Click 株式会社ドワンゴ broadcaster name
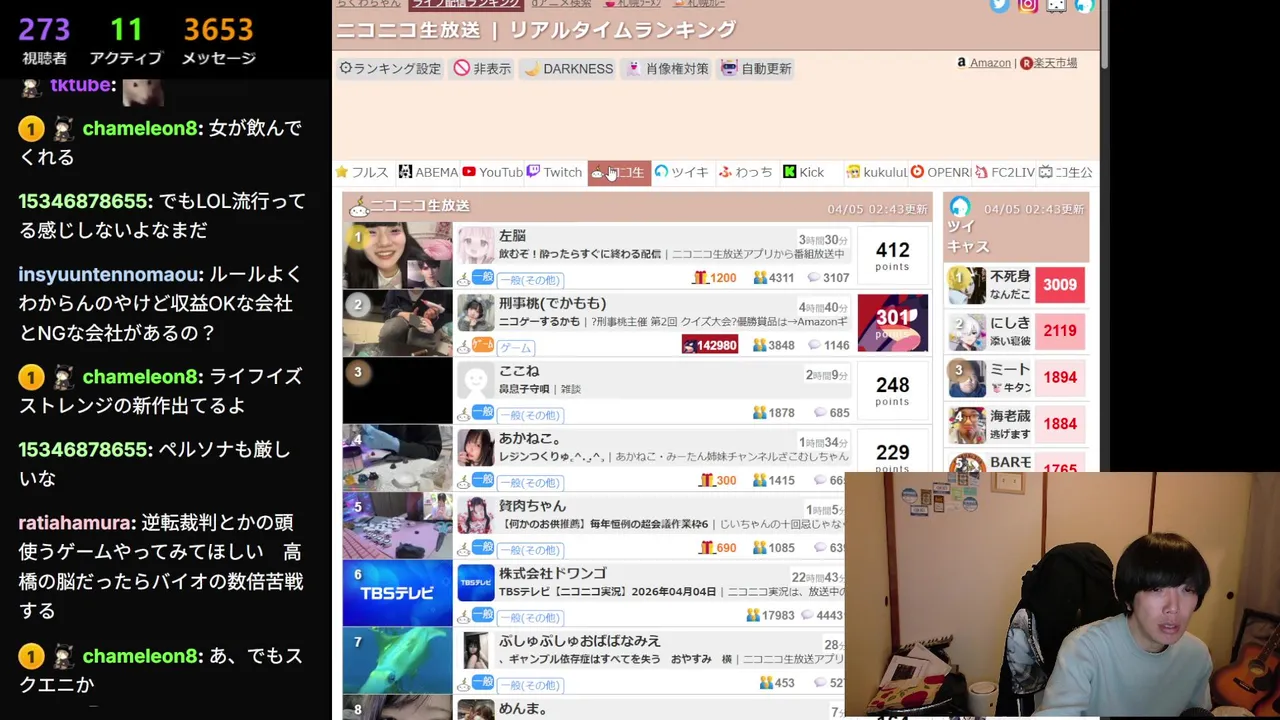The image size is (1280, 720). click(553, 573)
